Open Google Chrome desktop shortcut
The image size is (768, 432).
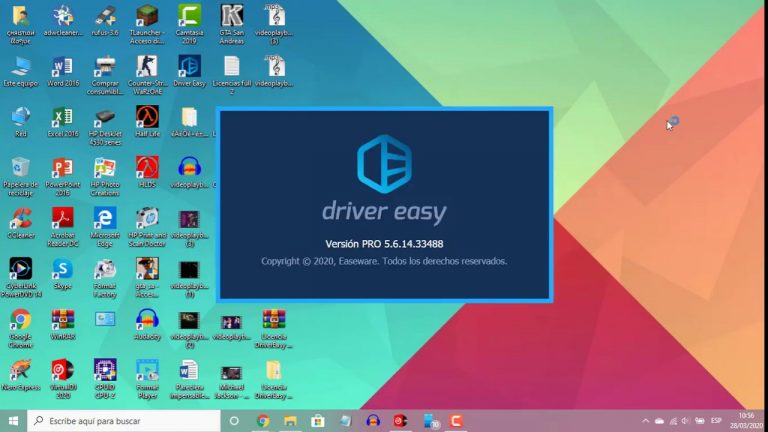point(21,329)
